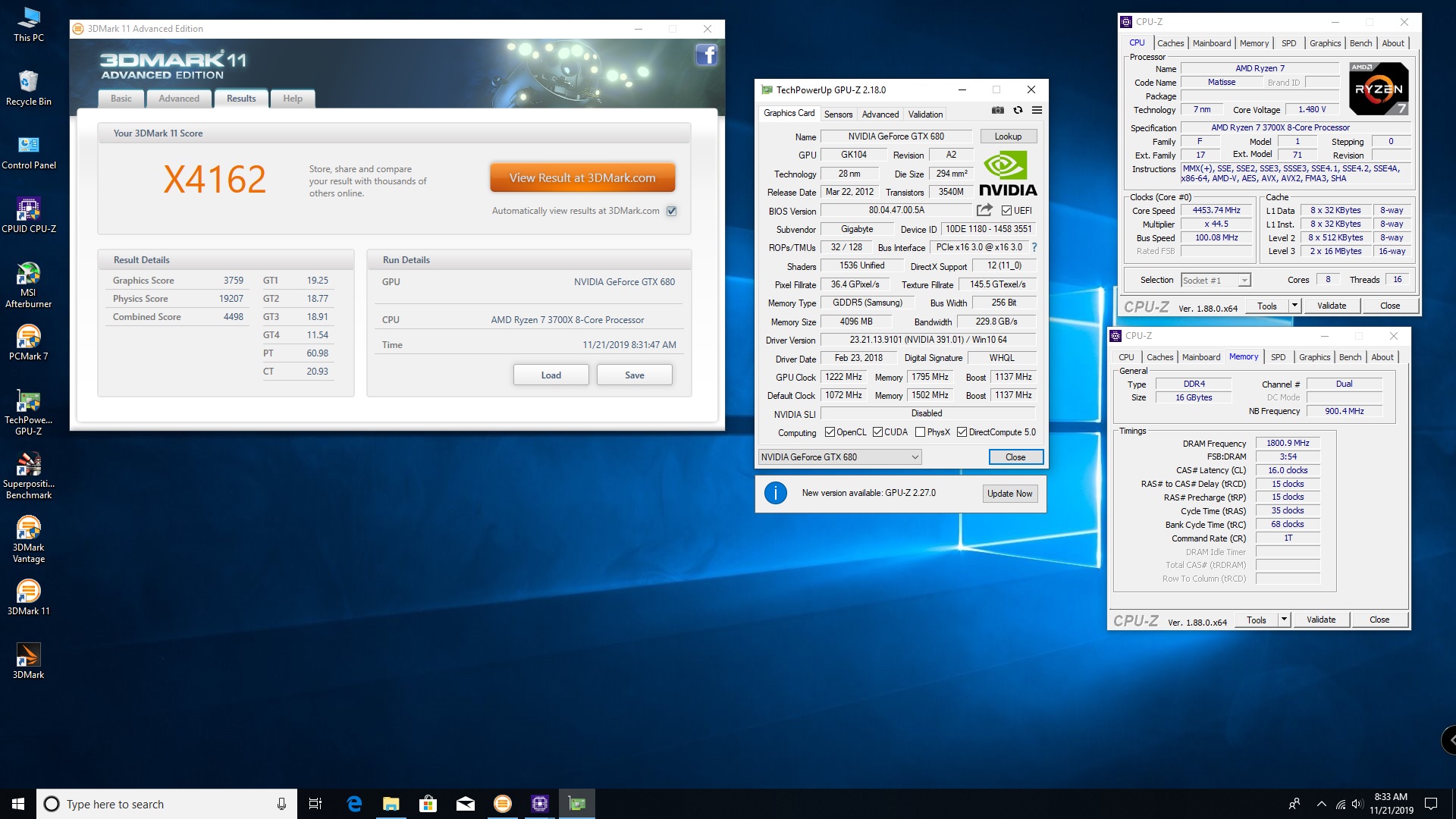
Task: Launch 3DMark Vantage desktop shortcut
Action: pos(29,539)
